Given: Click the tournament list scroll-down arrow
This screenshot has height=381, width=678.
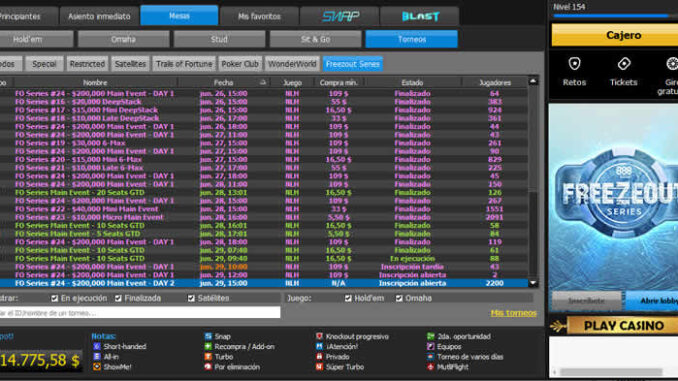Looking at the screenshot, I should [x=533, y=283].
